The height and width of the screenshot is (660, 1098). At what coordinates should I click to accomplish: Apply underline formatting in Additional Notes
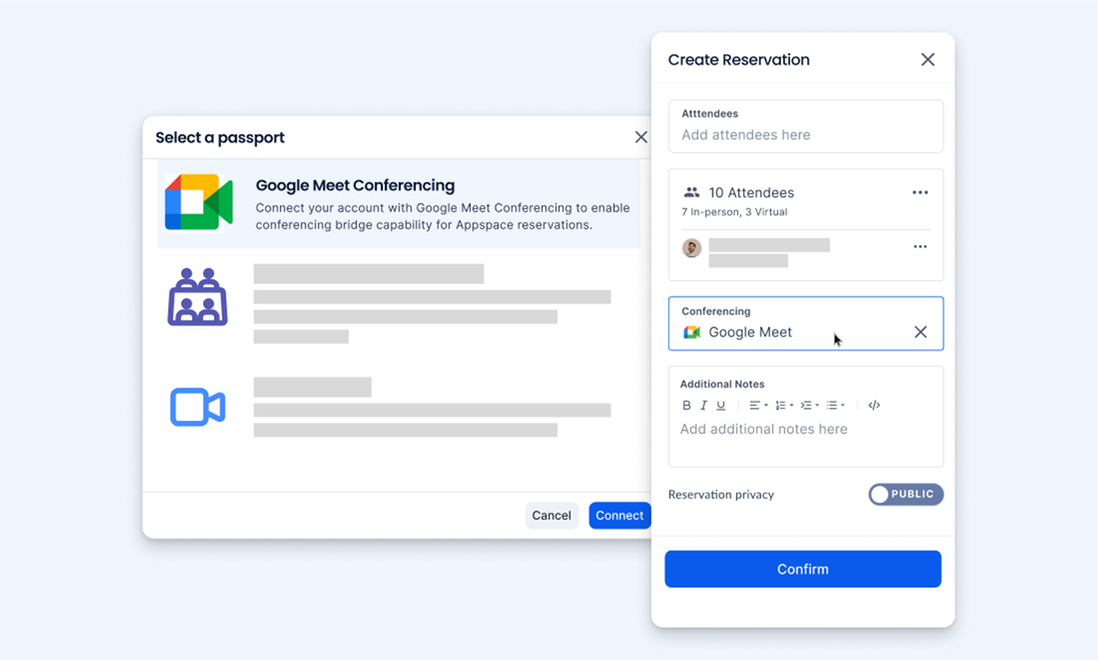coord(721,405)
